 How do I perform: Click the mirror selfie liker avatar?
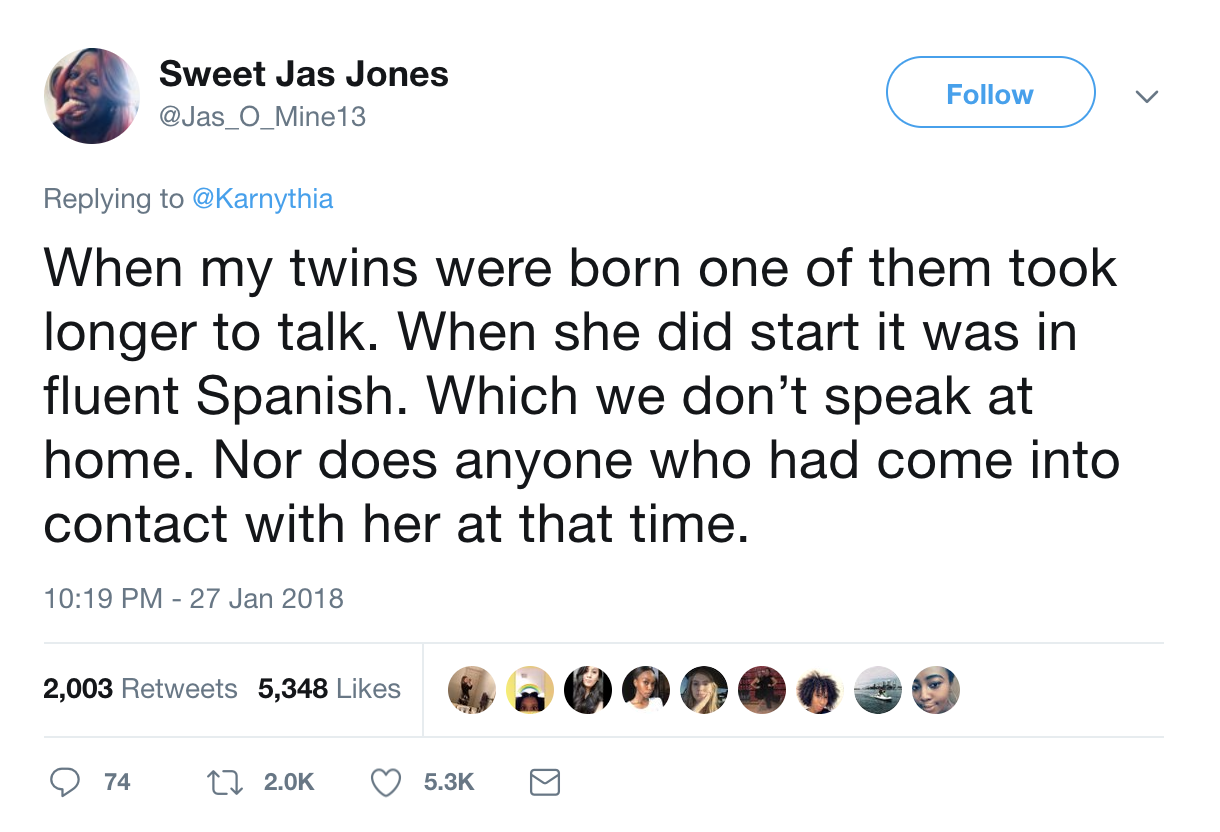click(x=472, y=690)
